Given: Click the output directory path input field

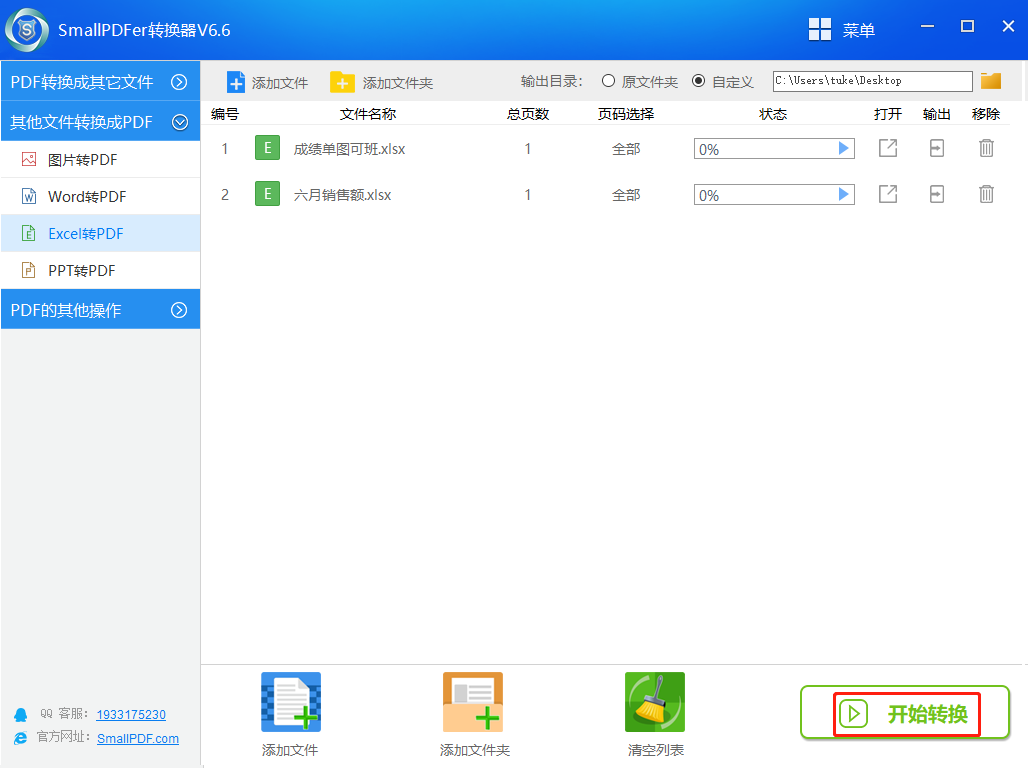Looking at the screenshot, I should 870,81.
